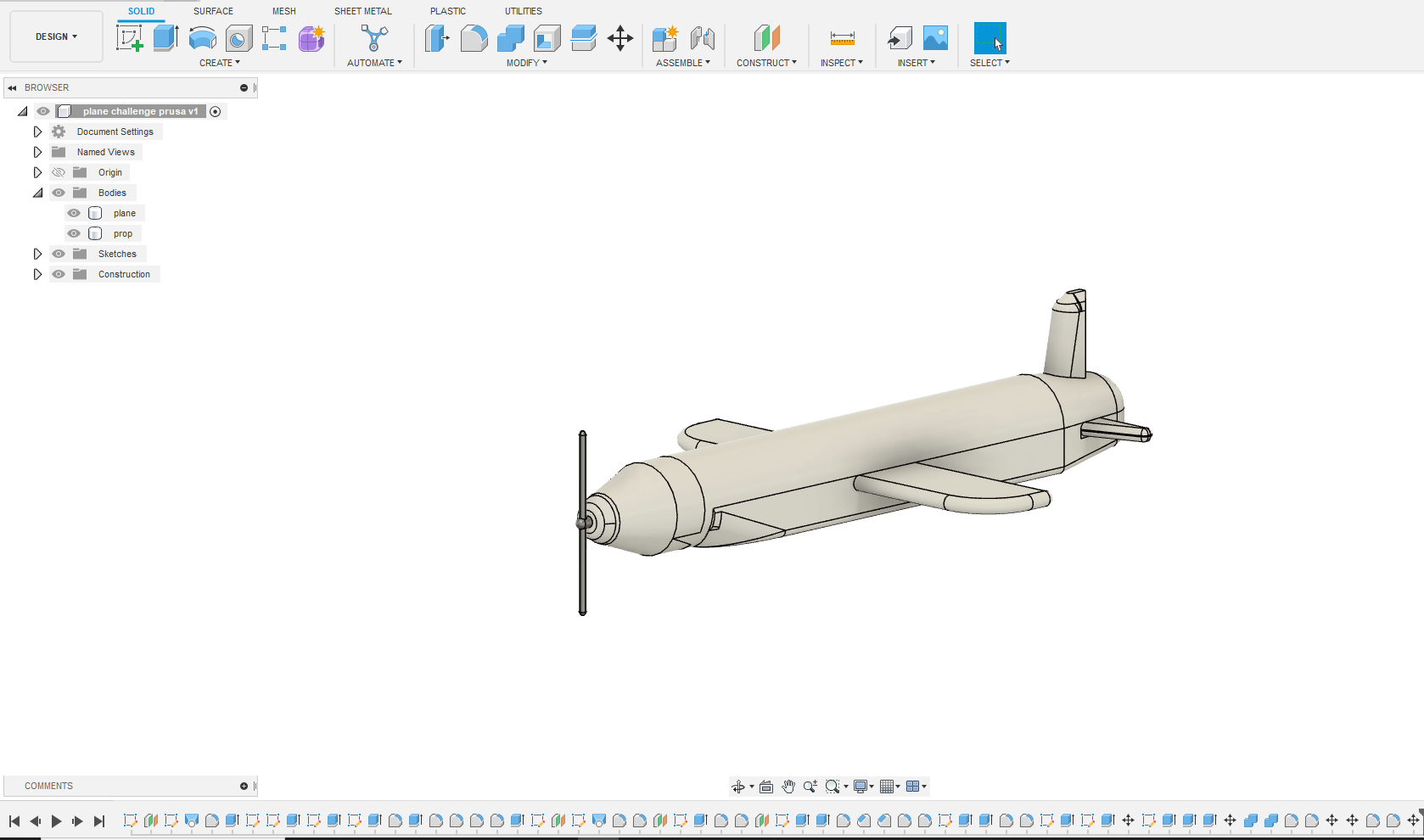Viewport: 1424px width, 840px height.
Task: Expand the Construction folder node
Action: (x=37, y=274)
